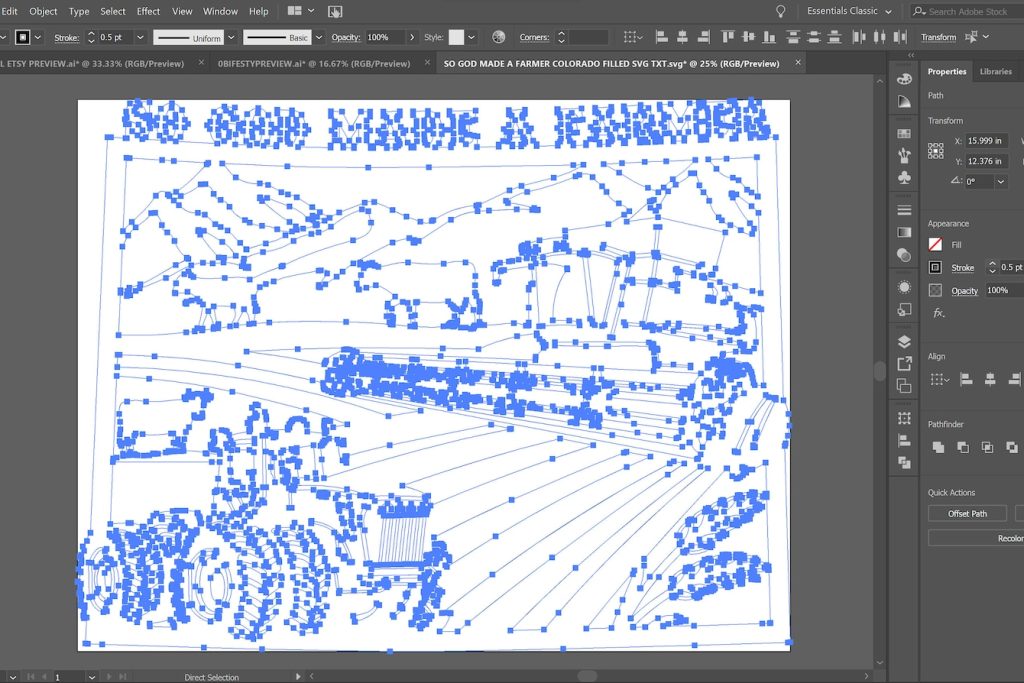Open the Color panel palette icon
The width and height of the screenshot is (1024, 683).
[904, 79]
